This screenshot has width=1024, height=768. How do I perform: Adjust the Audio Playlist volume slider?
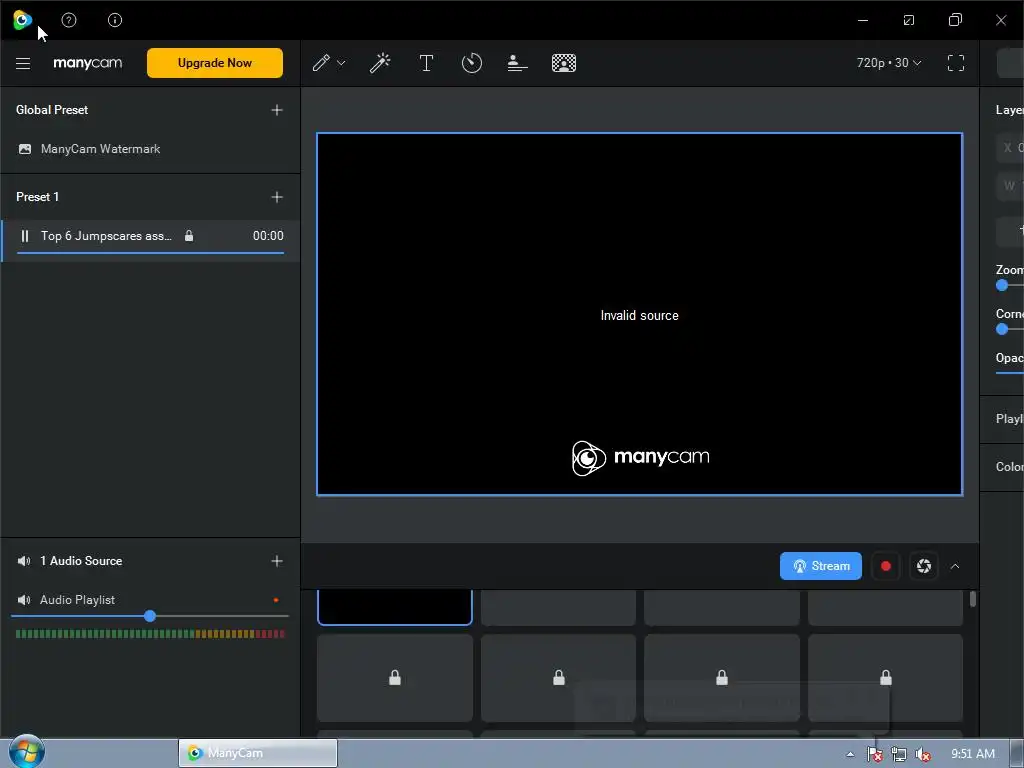150,616
